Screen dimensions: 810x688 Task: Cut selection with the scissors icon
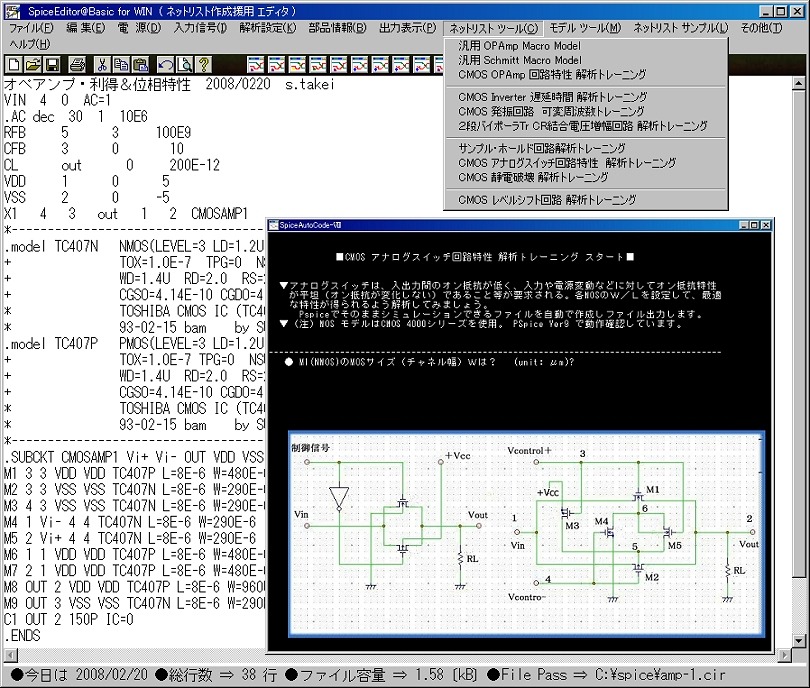[102, 65]
